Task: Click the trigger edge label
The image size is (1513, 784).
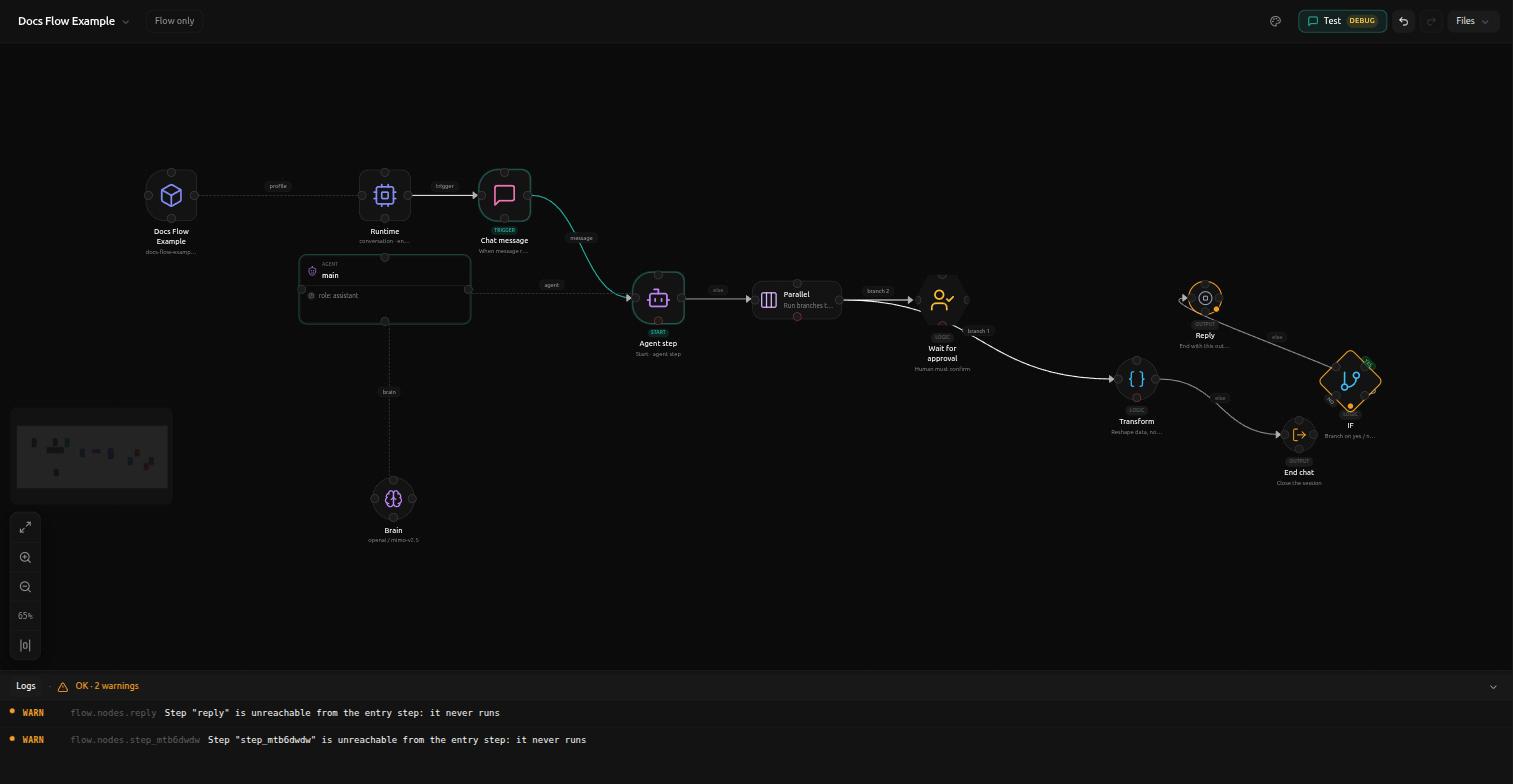Action: (445, 186)
